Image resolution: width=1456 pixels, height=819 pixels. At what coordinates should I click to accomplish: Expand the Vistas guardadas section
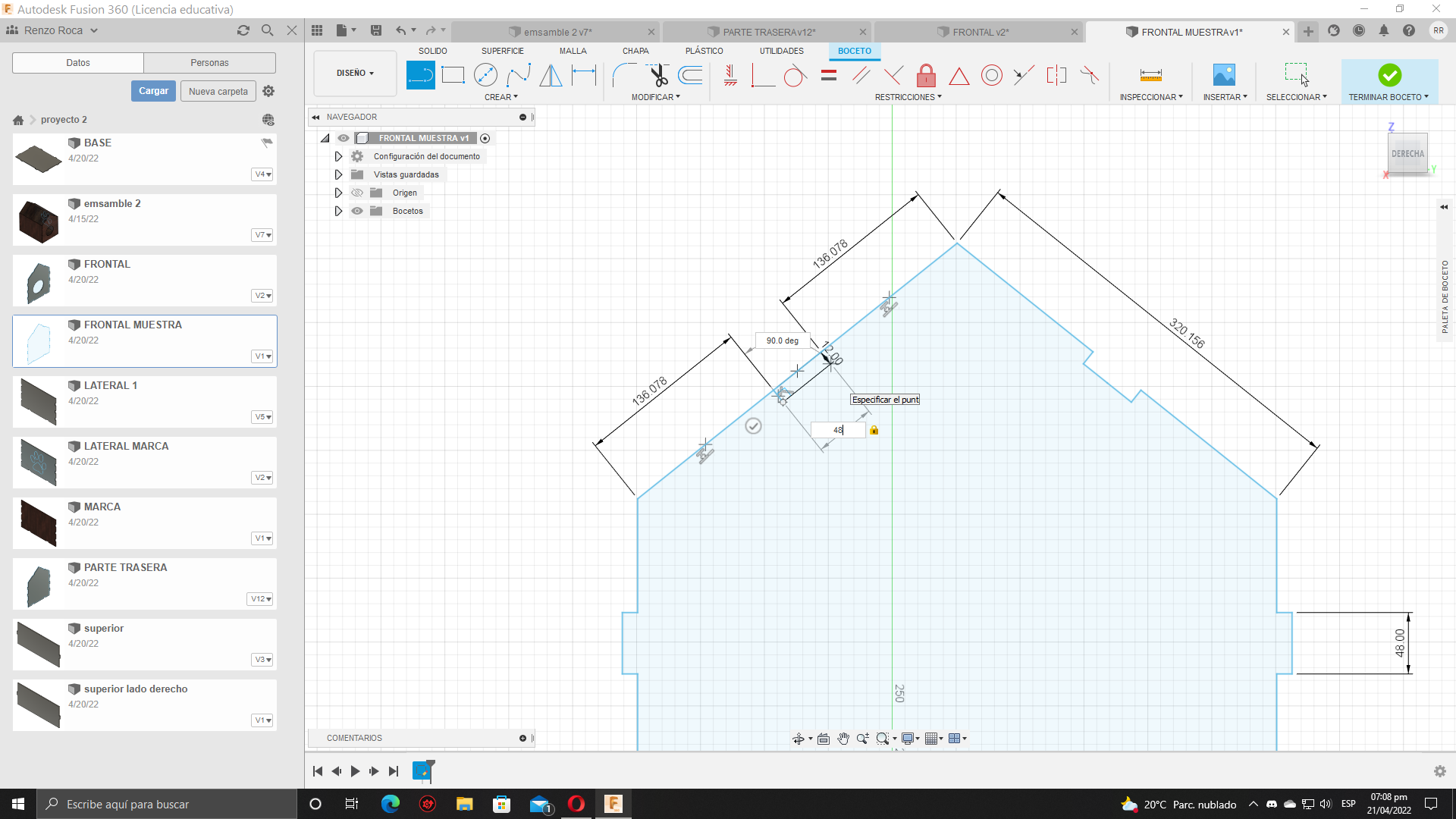(338, 174)
